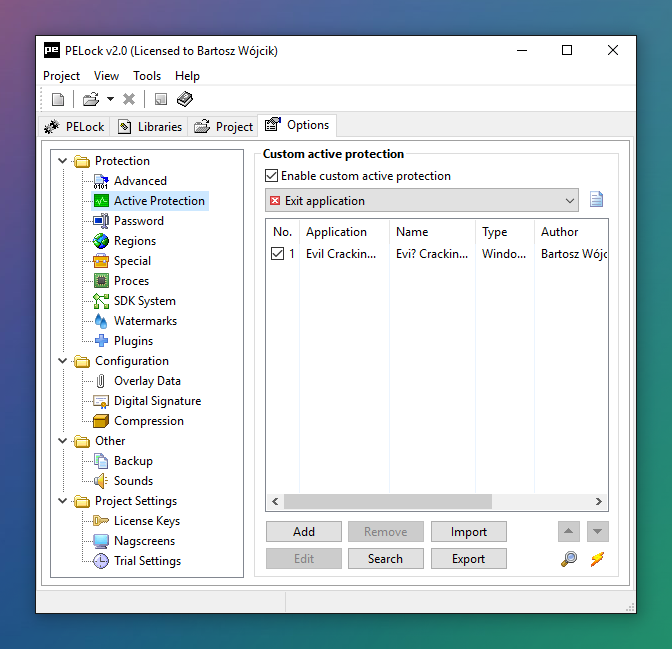Click the Type column header
This screenshot has width=672, height=649.
505,232
